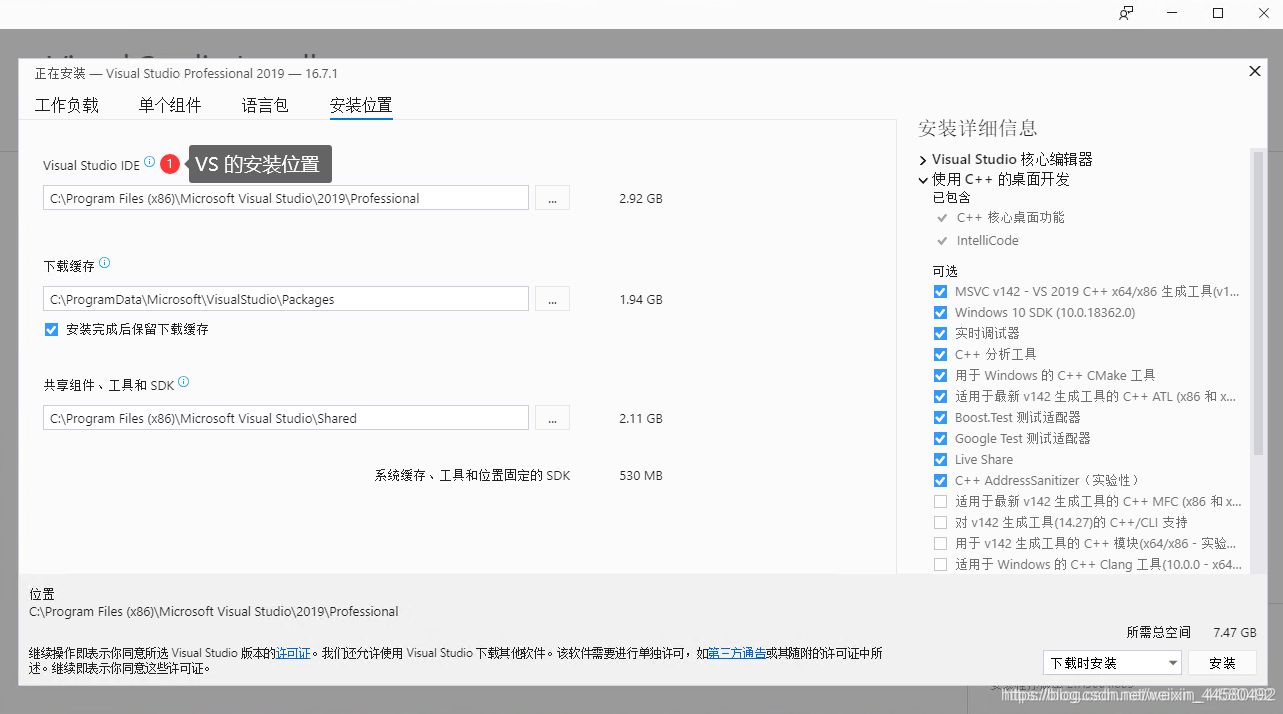This screenshot has width=1283, height=714.
Task: Open the 第三方通告 link
Action: pos(737,653)
